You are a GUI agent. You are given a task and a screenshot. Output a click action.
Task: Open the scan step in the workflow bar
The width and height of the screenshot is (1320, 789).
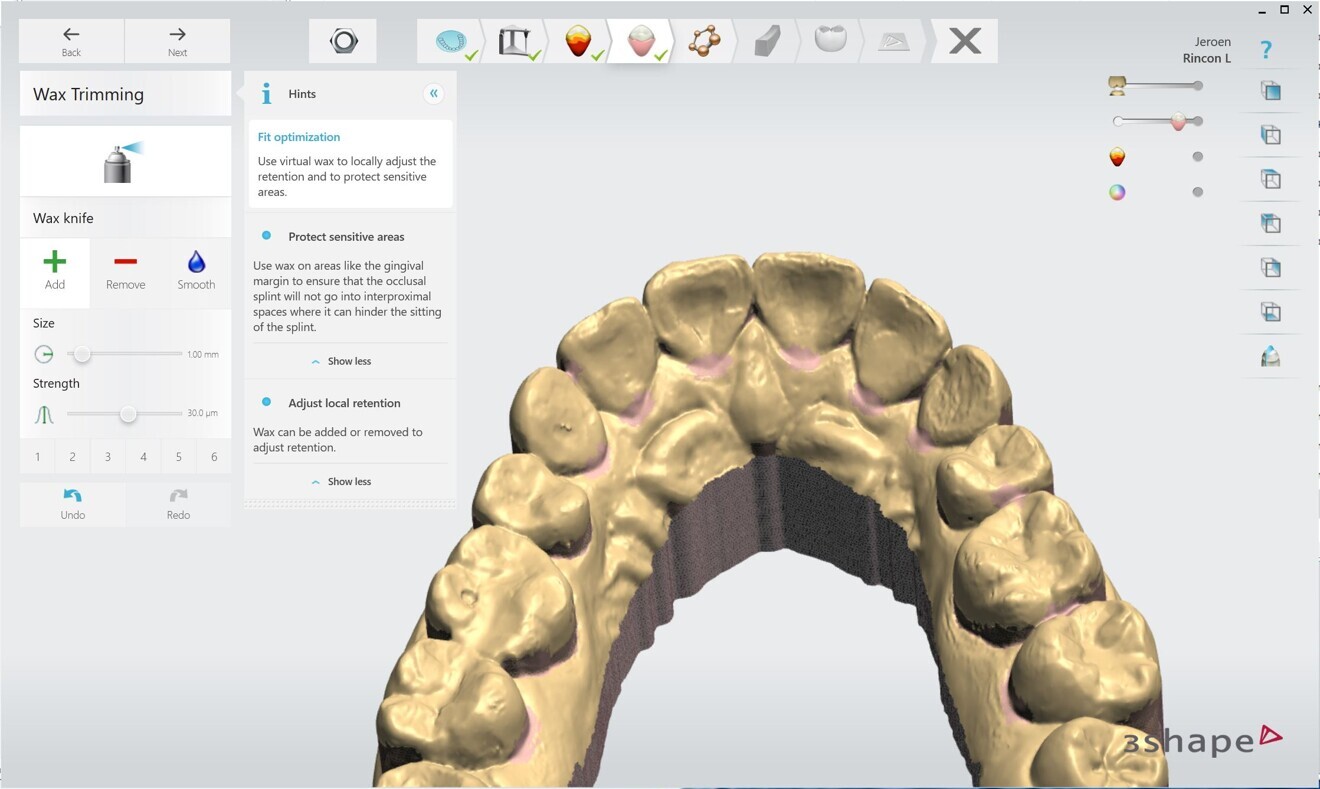[452, 40]
